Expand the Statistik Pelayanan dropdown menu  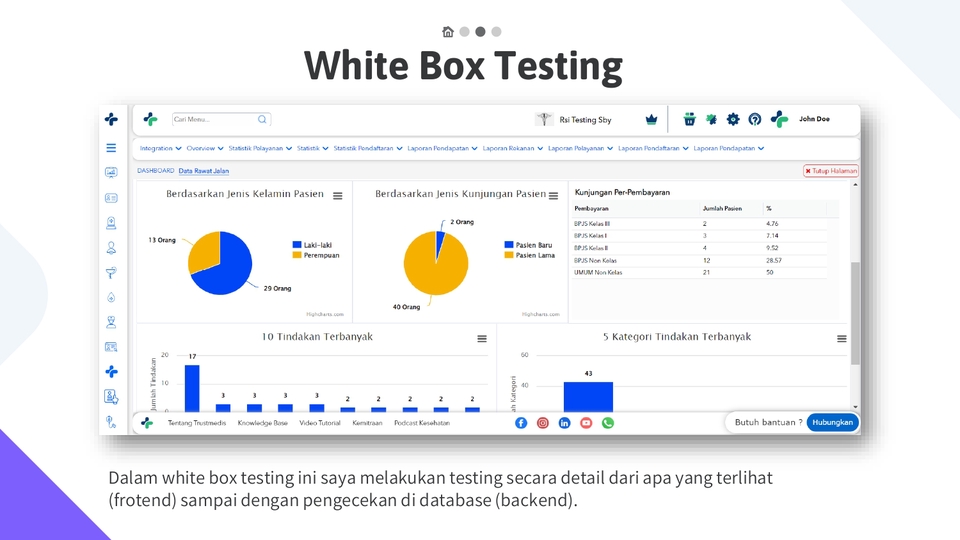260,148
